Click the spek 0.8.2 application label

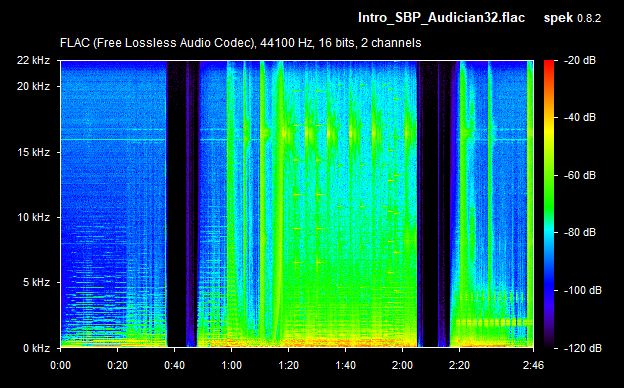coord(572,18)
